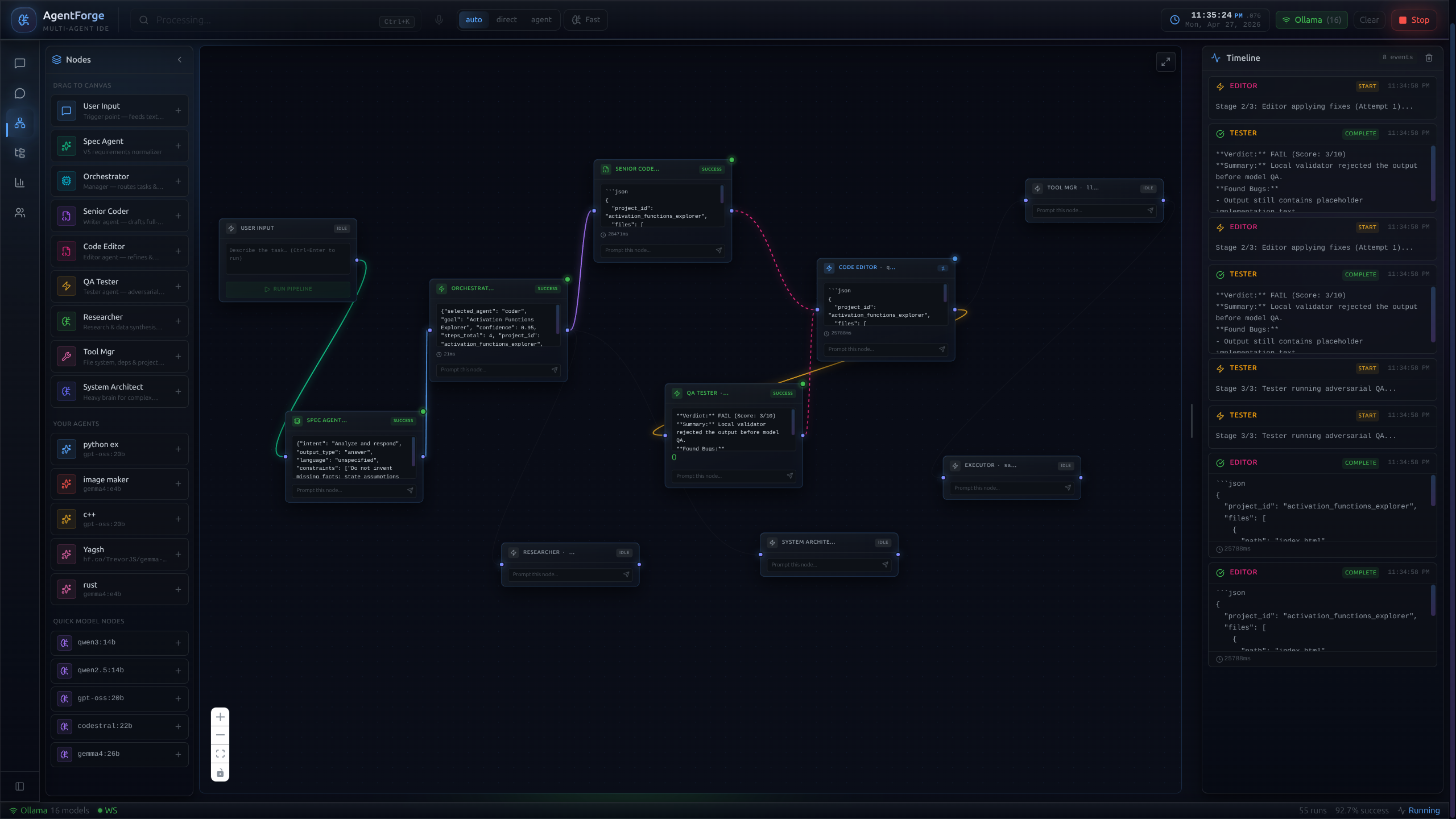Click the clock icon beside the time
1456x819 pixels.
click(1174, 20)
